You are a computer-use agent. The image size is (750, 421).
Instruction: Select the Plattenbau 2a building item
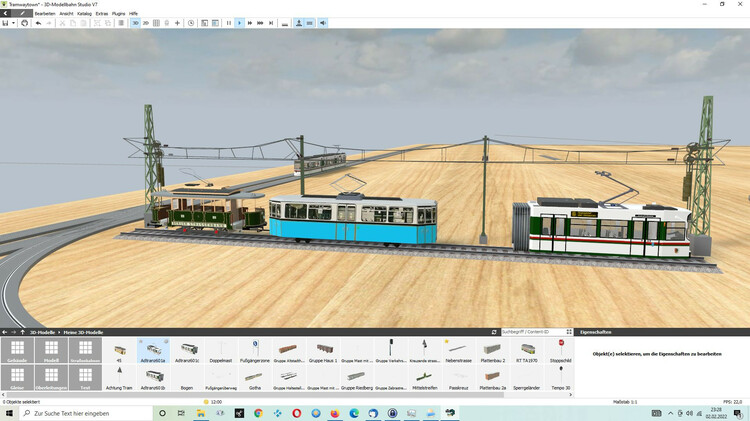pyautogui.click(x=493, y=378)
